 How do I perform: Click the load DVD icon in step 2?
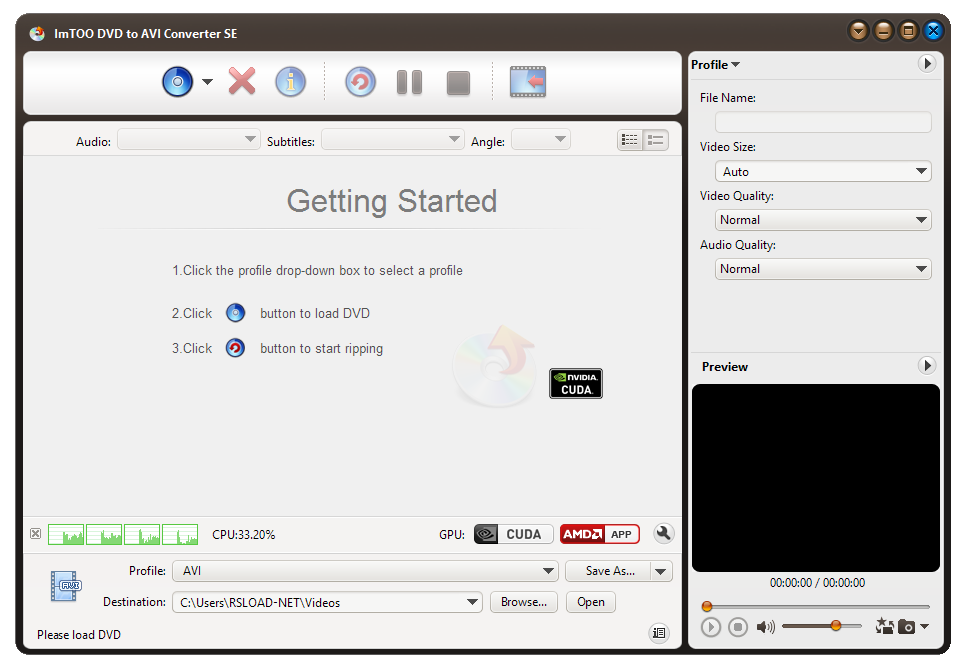(x=235, y=313)
